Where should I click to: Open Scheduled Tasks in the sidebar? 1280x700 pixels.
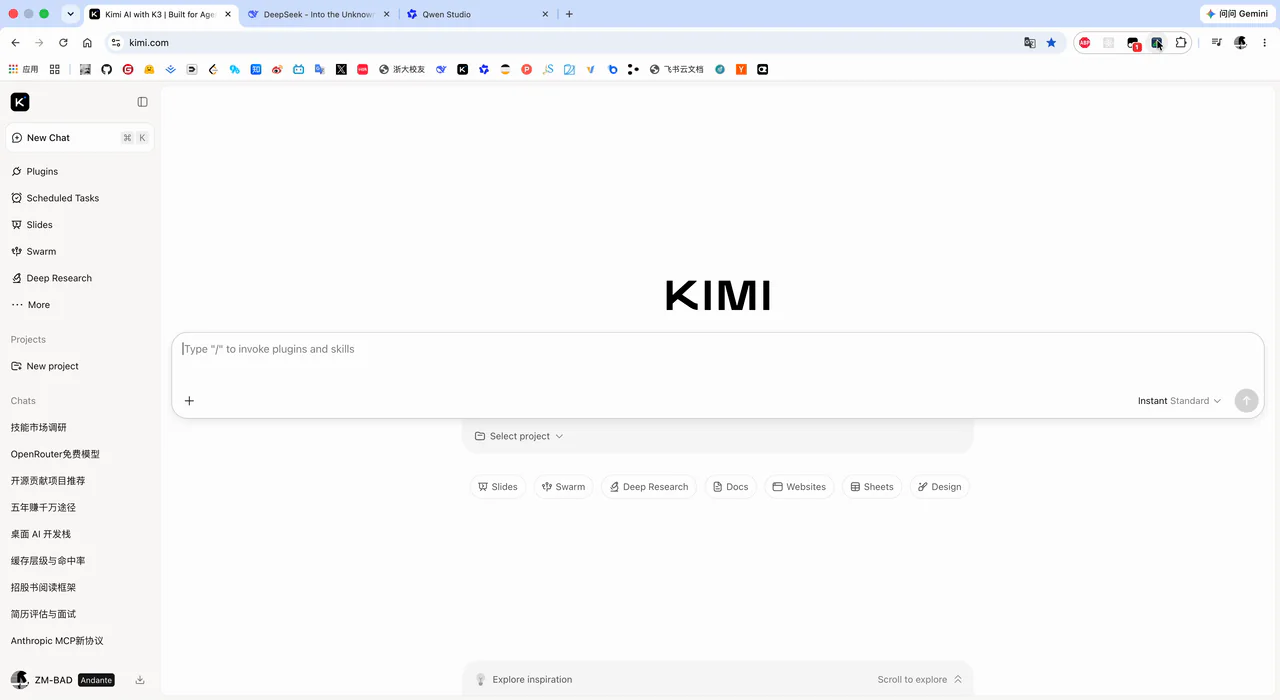[80, 198]
